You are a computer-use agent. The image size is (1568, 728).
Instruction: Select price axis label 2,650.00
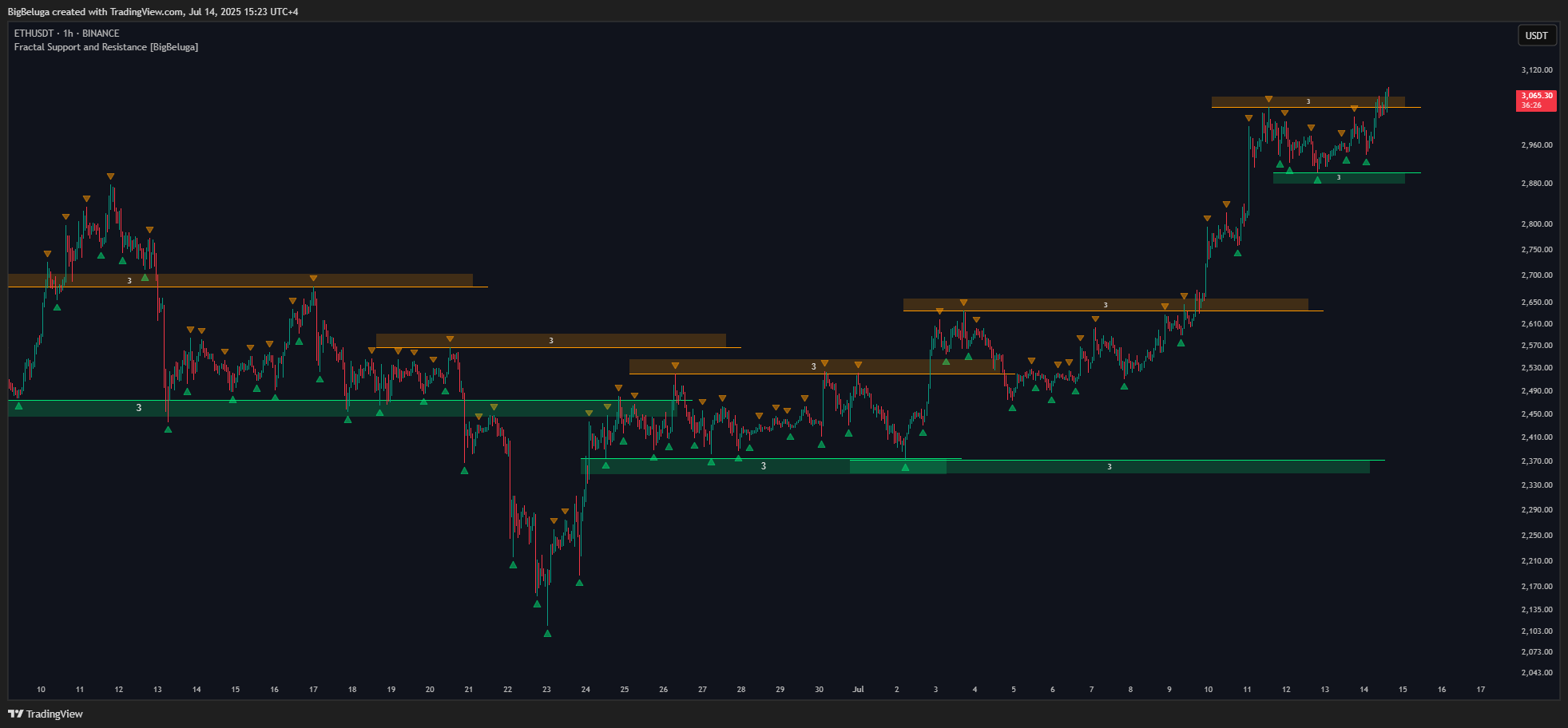(1537, 303)
